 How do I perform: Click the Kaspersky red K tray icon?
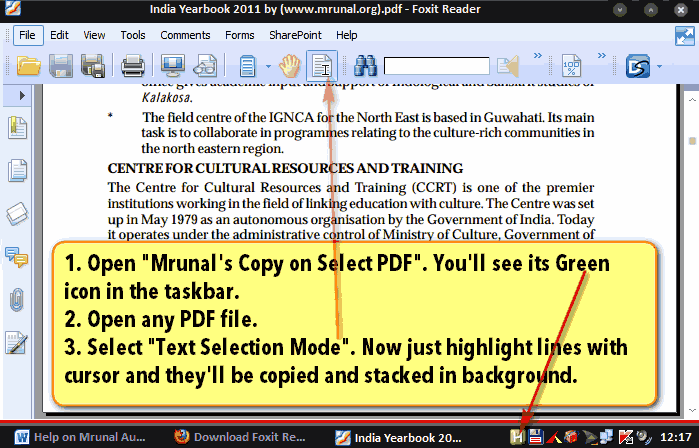point(626,437)
